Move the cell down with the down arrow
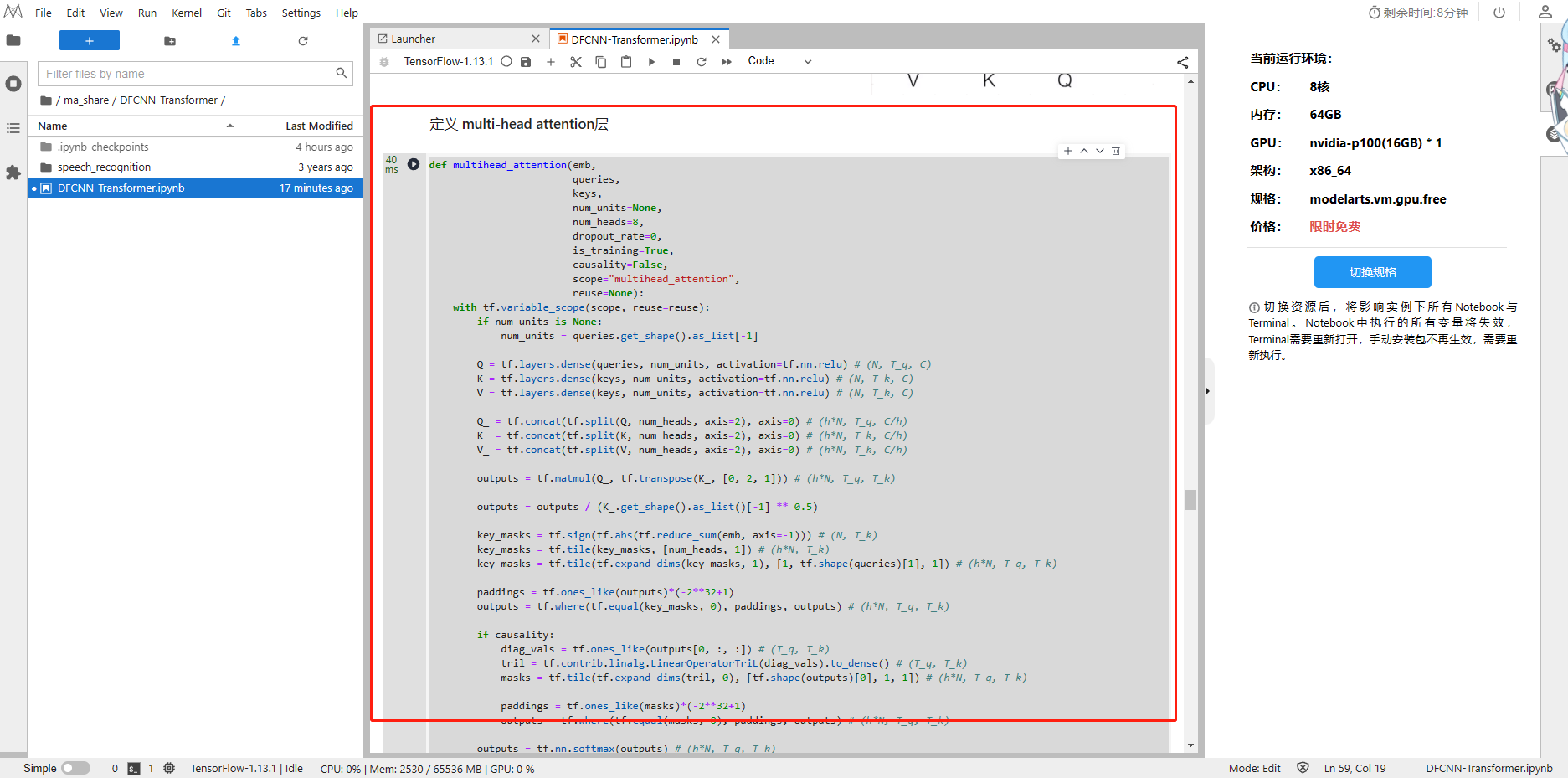Viewport: 1568px width, 778px height. point(1100,151)
